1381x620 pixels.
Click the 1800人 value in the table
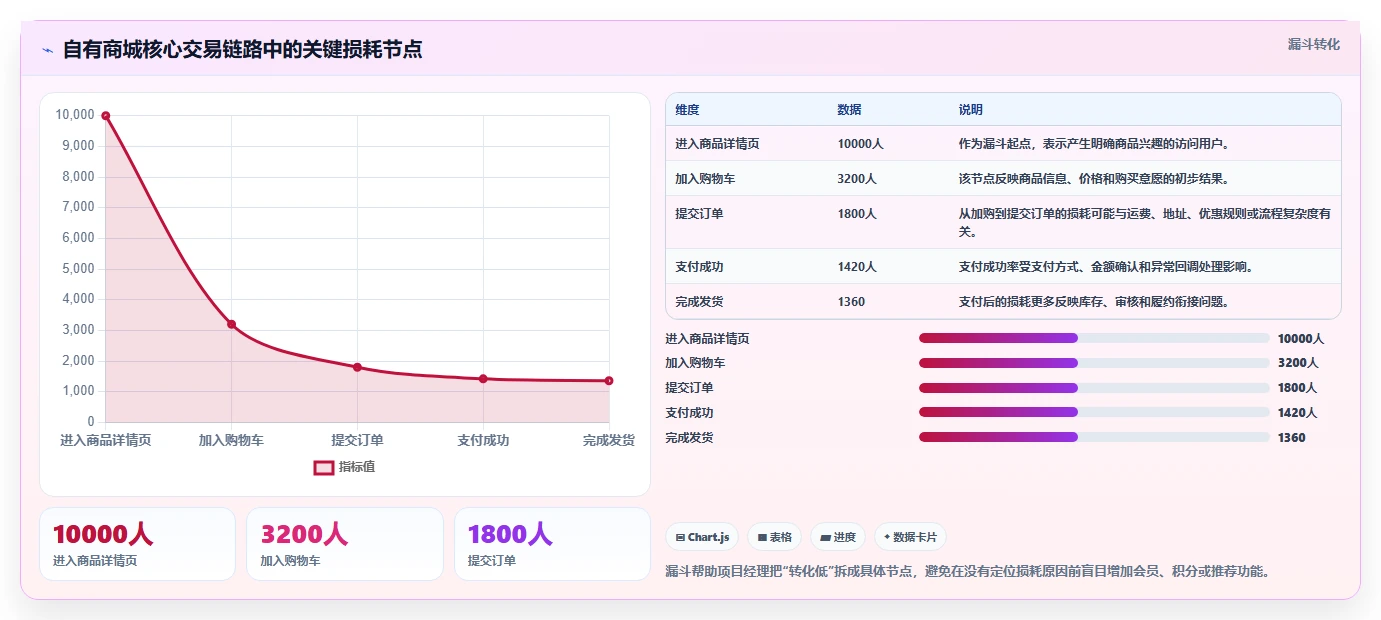click(857, 214)
